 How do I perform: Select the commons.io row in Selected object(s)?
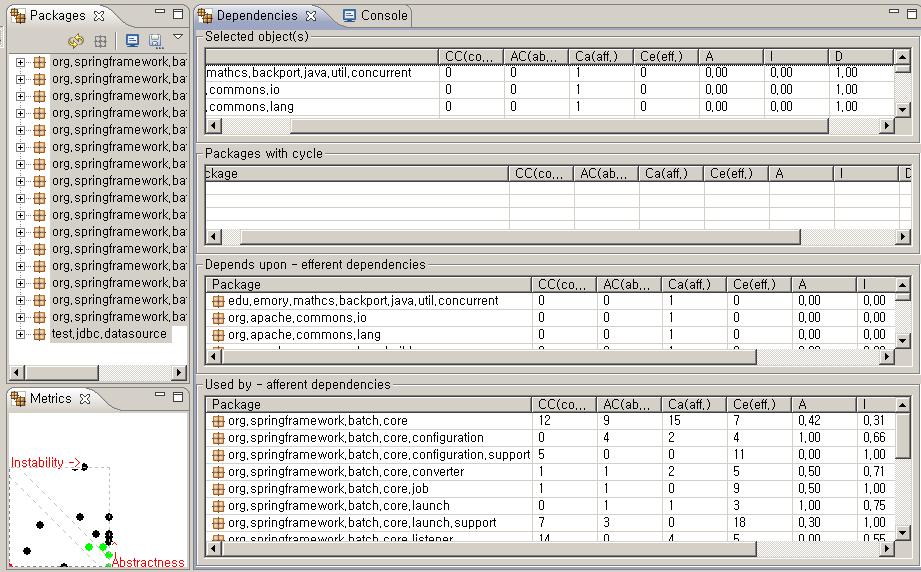[550, 90]
